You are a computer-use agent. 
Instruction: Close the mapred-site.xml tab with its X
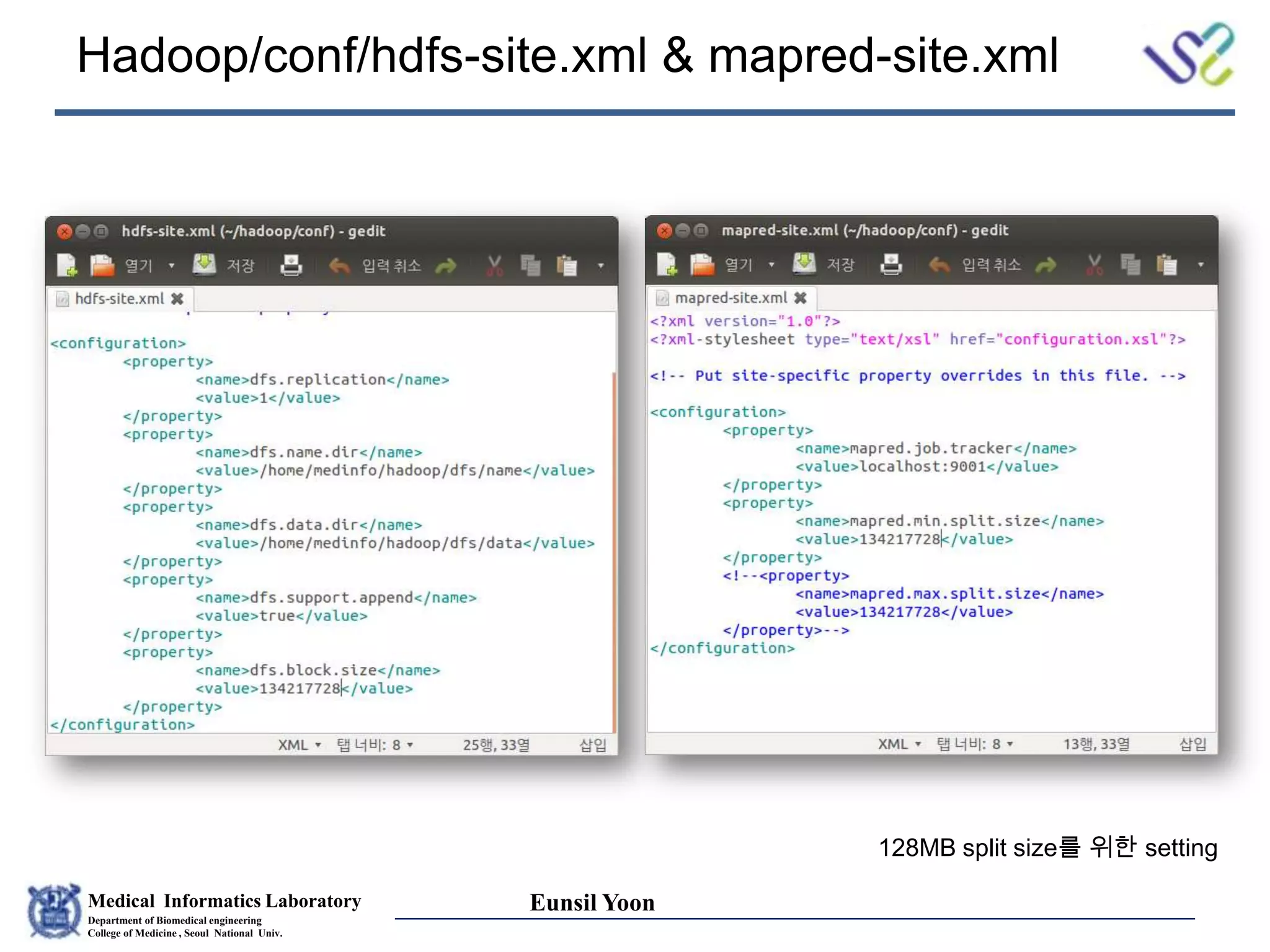(801, 298)
